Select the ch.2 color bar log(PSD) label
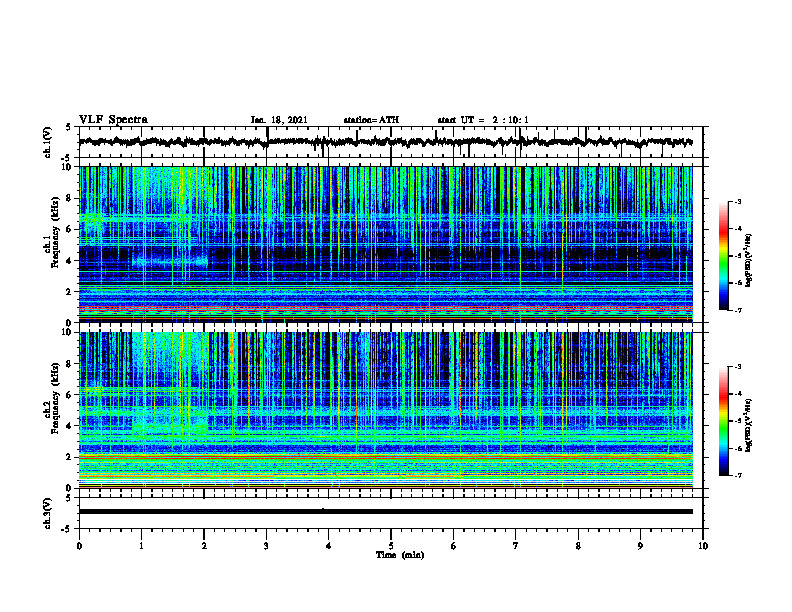The image size is (792, 612). coord(749,426)
